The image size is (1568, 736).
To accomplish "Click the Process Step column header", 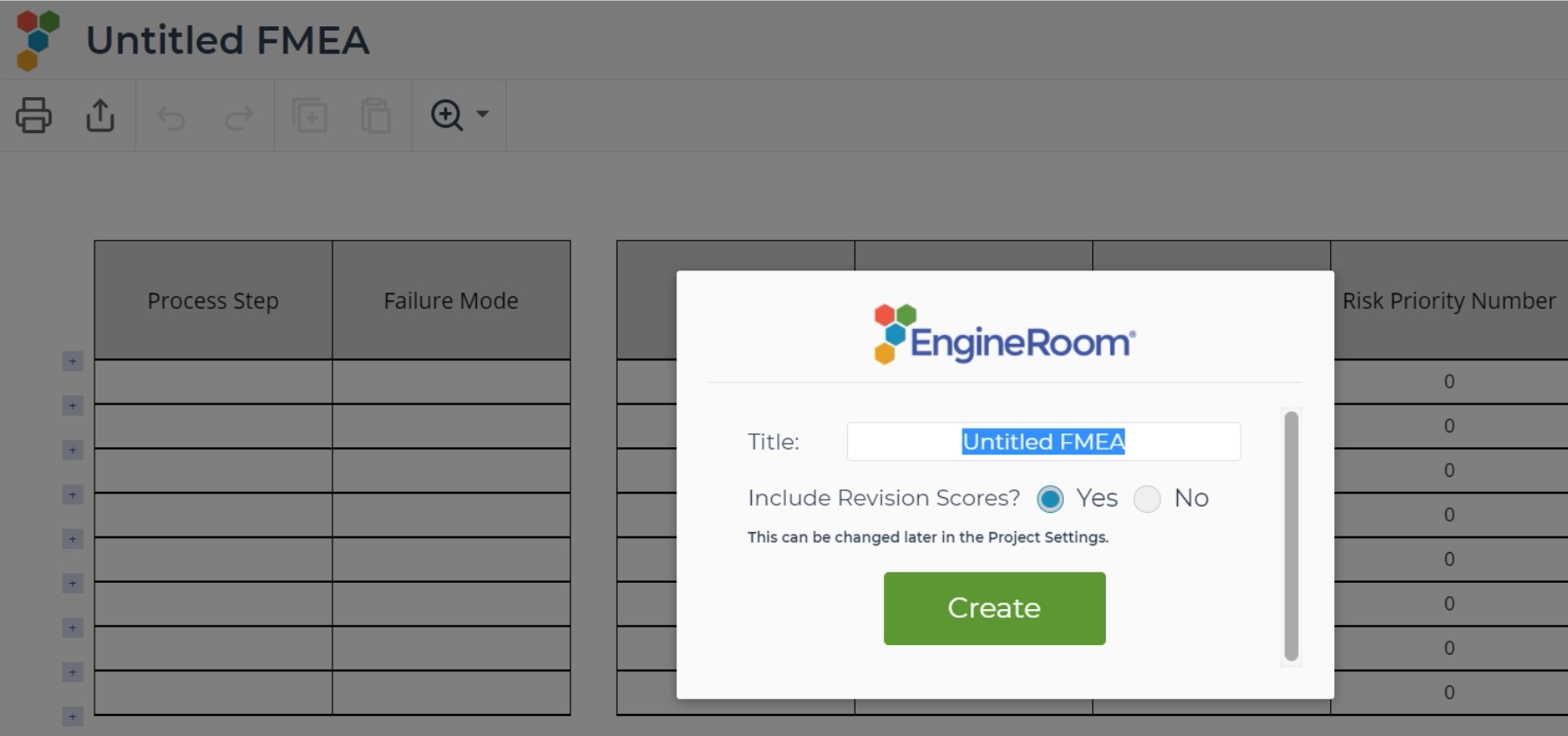I will [x=213, y=300].
